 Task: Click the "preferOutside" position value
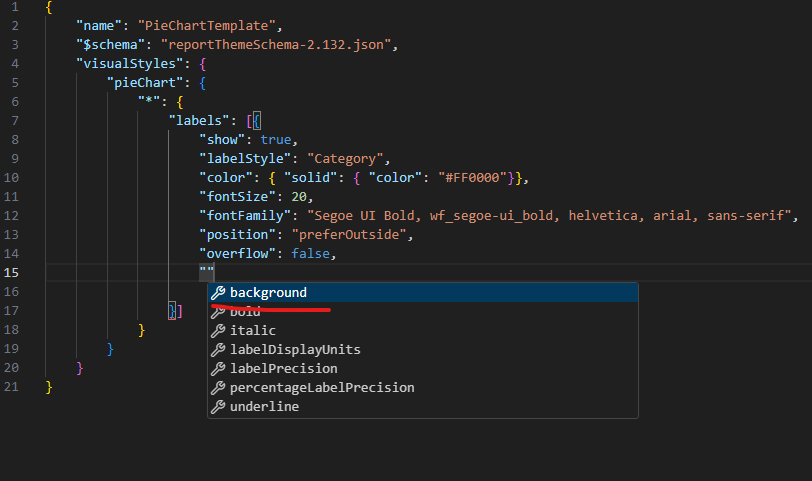[349, 235]
